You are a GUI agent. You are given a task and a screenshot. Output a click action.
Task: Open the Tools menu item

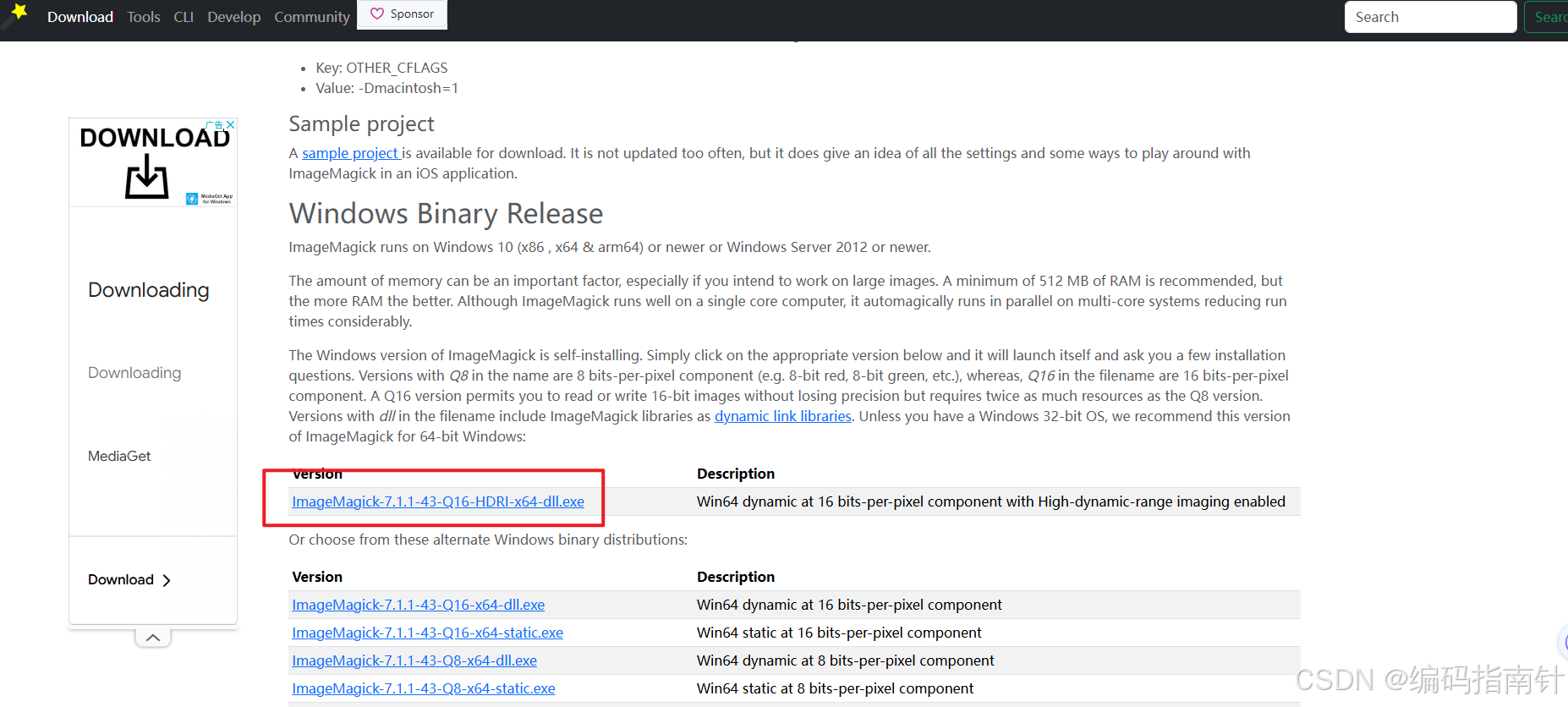click(144, 17)
